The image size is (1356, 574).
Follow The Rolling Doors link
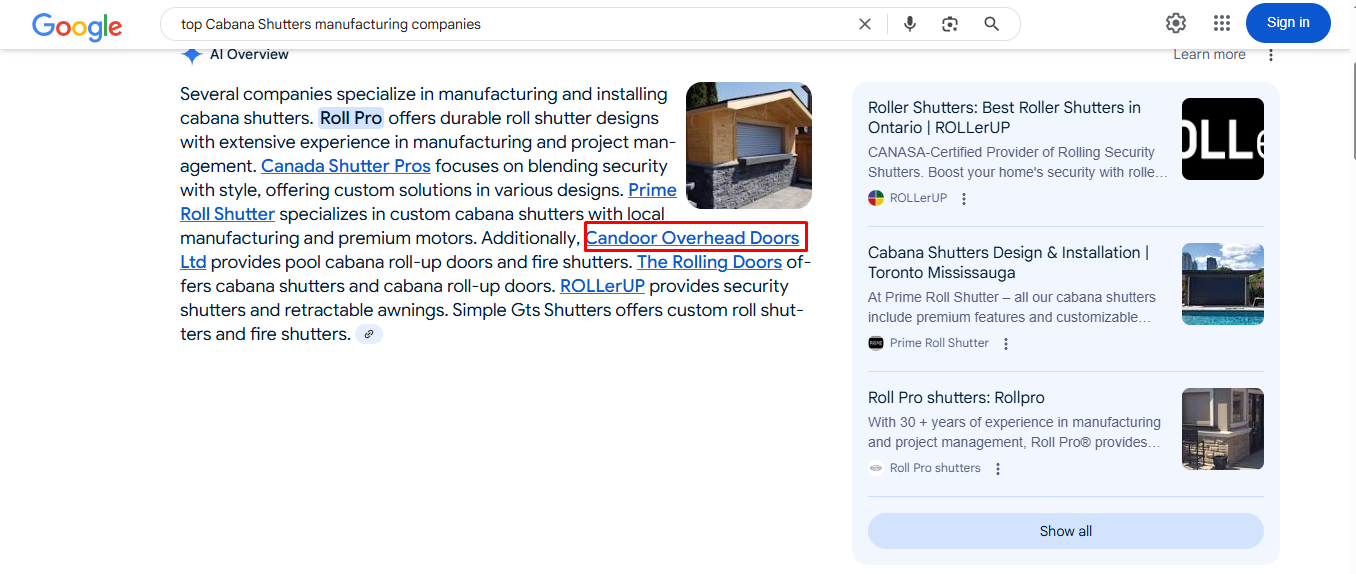709,262
